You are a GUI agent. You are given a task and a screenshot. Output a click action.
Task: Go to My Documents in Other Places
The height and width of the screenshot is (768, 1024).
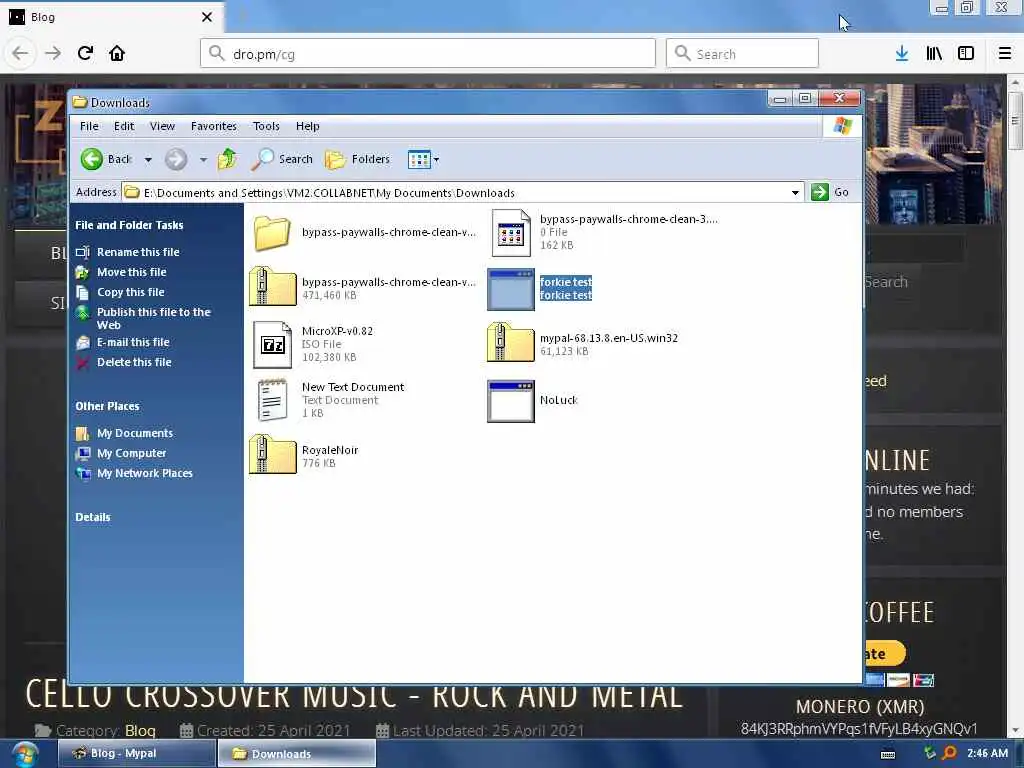tap(135, 433)
